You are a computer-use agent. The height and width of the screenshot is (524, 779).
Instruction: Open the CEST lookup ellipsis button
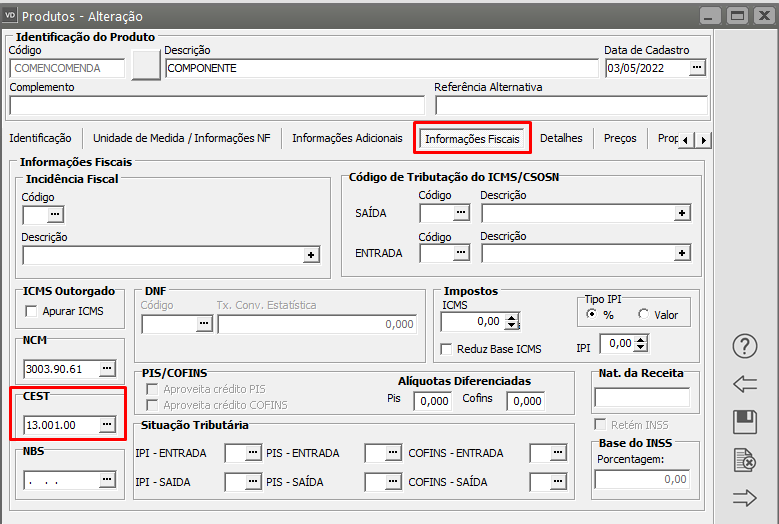point(107,425)
